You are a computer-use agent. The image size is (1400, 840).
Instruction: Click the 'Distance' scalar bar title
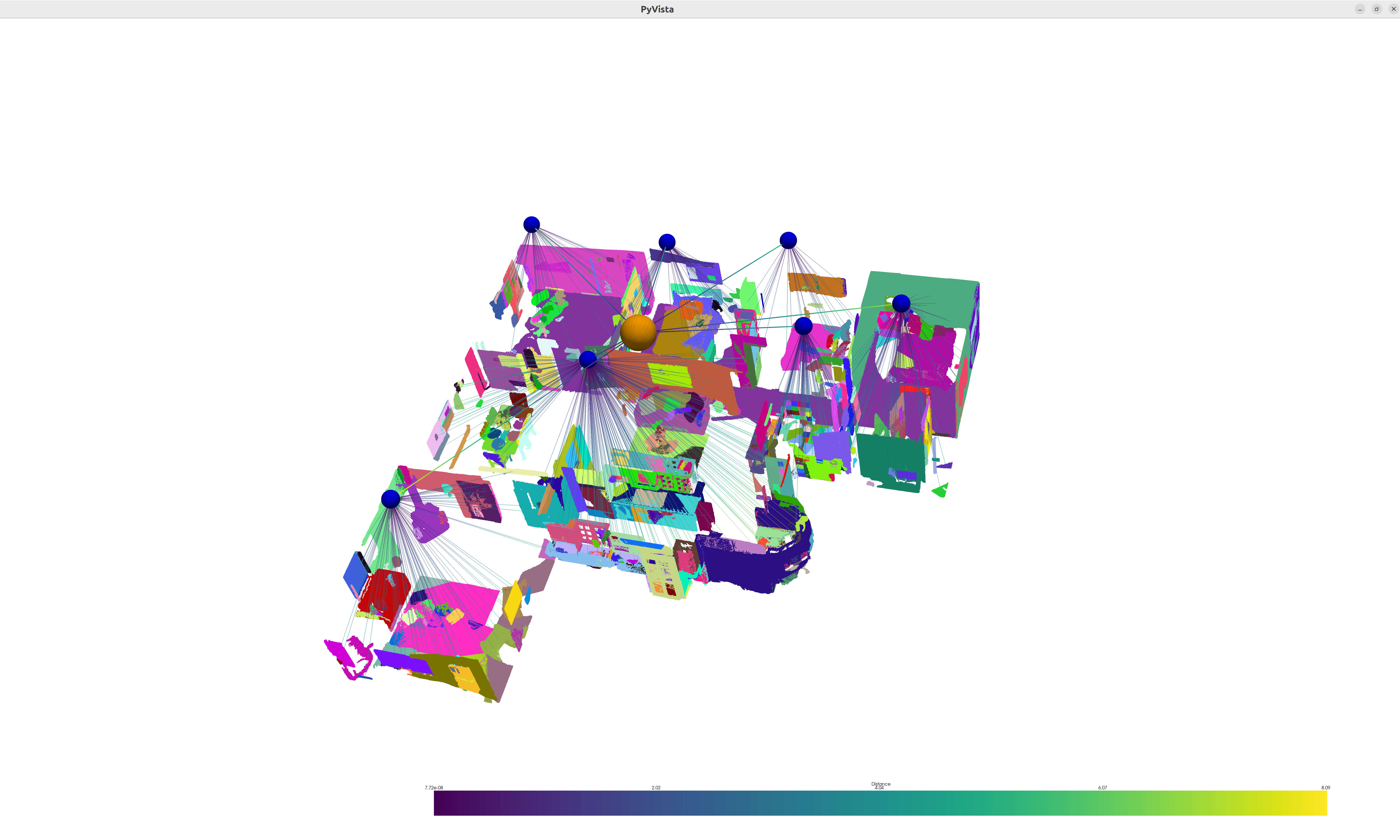[x=880, y=784]
